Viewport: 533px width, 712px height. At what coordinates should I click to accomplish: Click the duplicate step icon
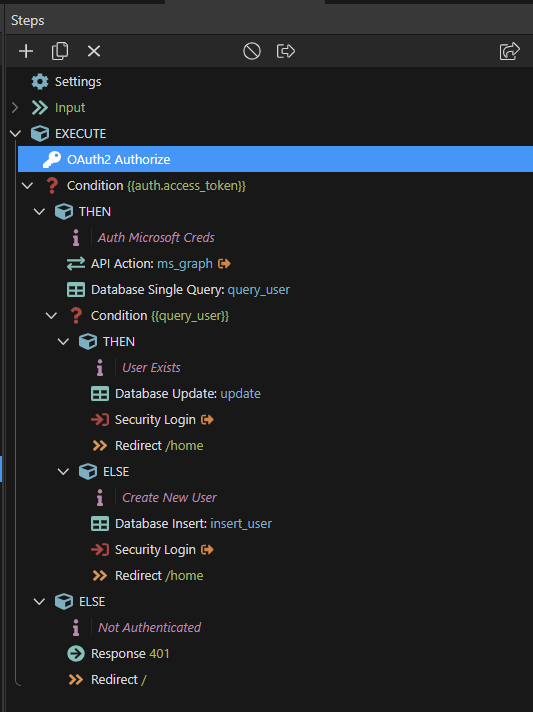tap(60, 51)
